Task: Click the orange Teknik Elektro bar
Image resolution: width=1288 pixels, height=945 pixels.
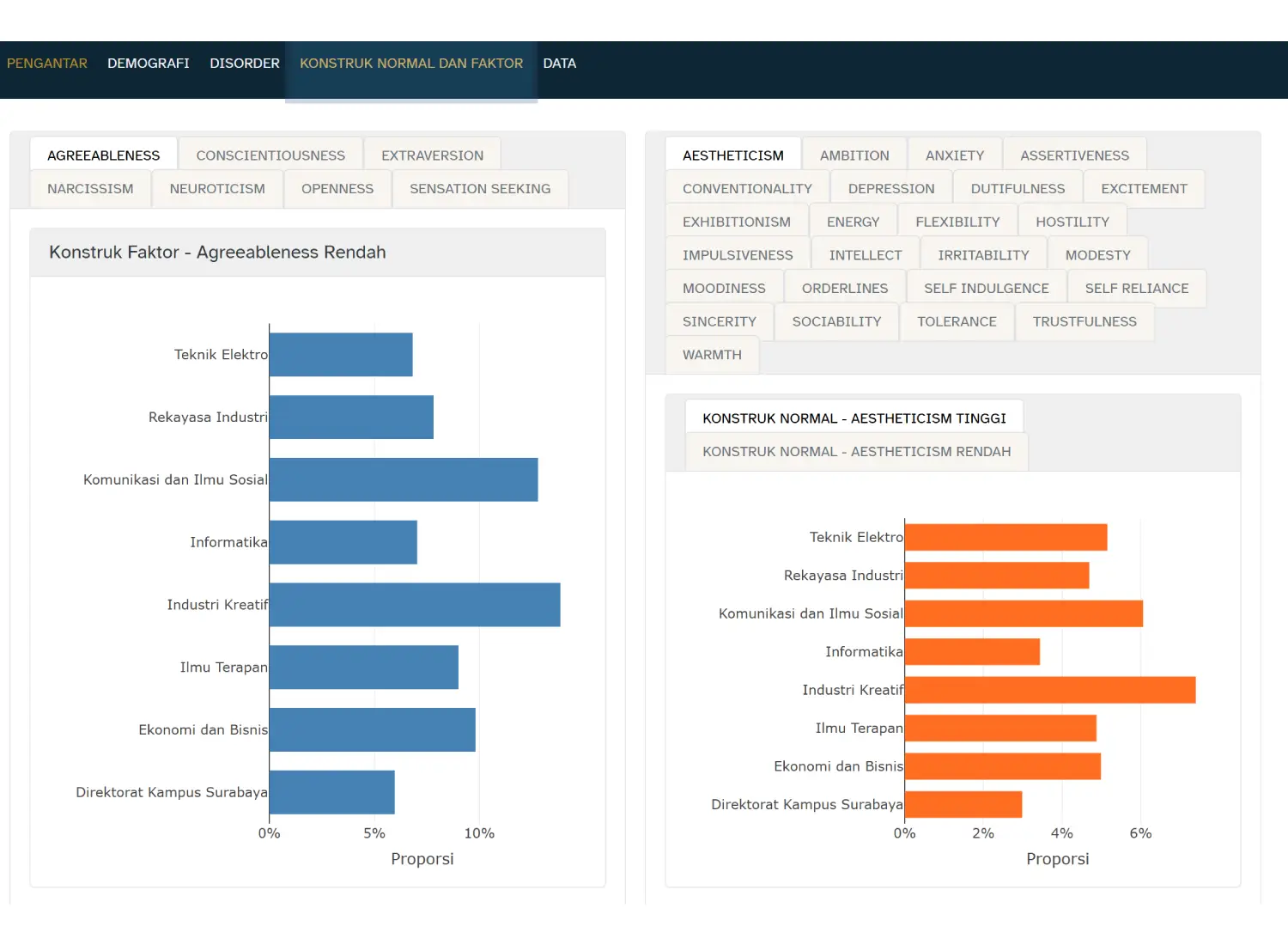Action: coord(1005,537)
